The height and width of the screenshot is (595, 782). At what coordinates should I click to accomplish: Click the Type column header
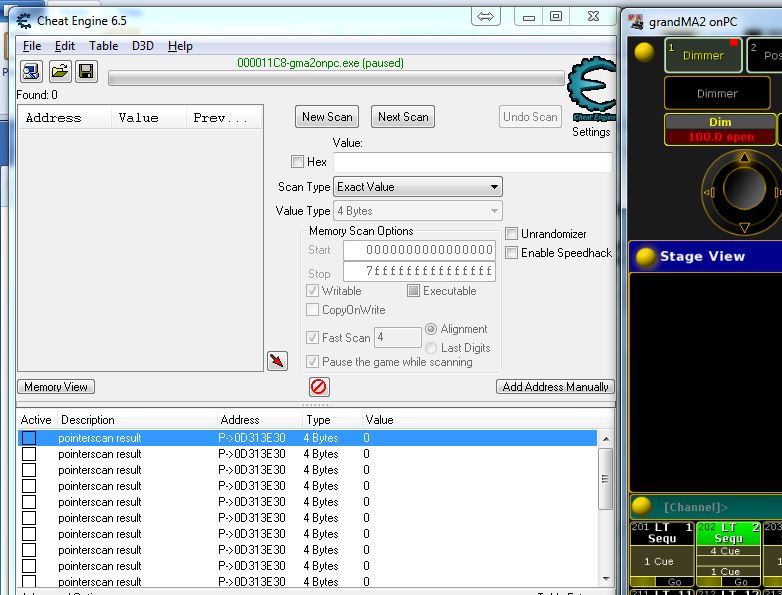click(332, 420)
